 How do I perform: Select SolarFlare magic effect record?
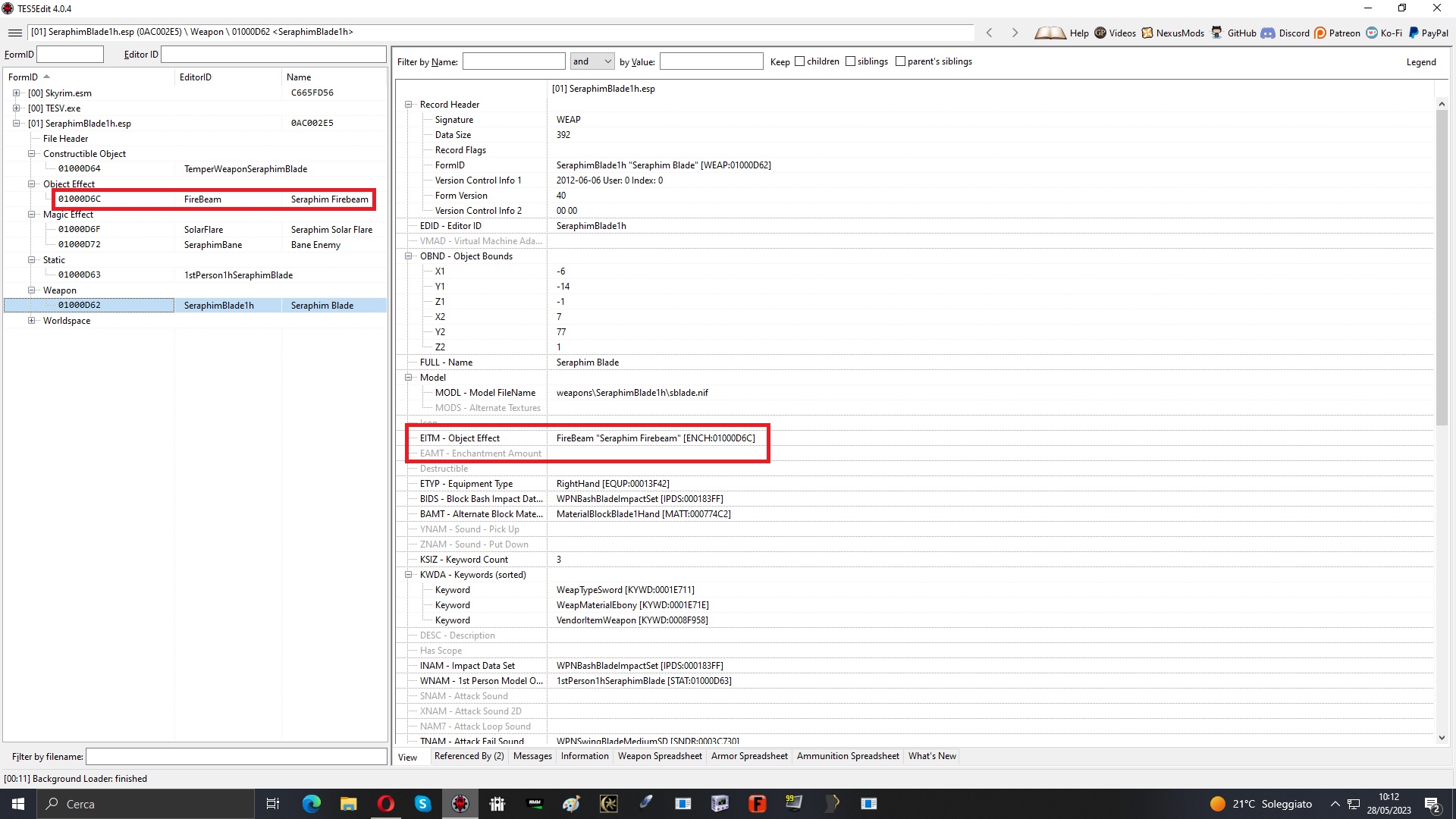[215, 230]
